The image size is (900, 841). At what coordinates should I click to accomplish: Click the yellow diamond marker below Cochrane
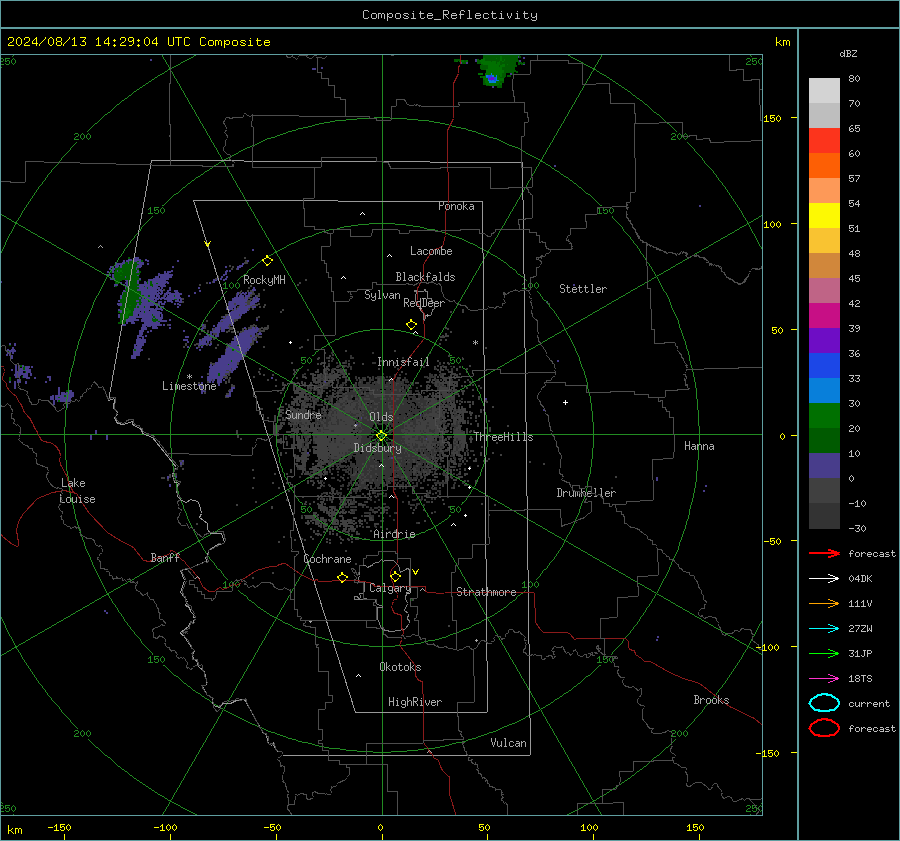(343, 578)
